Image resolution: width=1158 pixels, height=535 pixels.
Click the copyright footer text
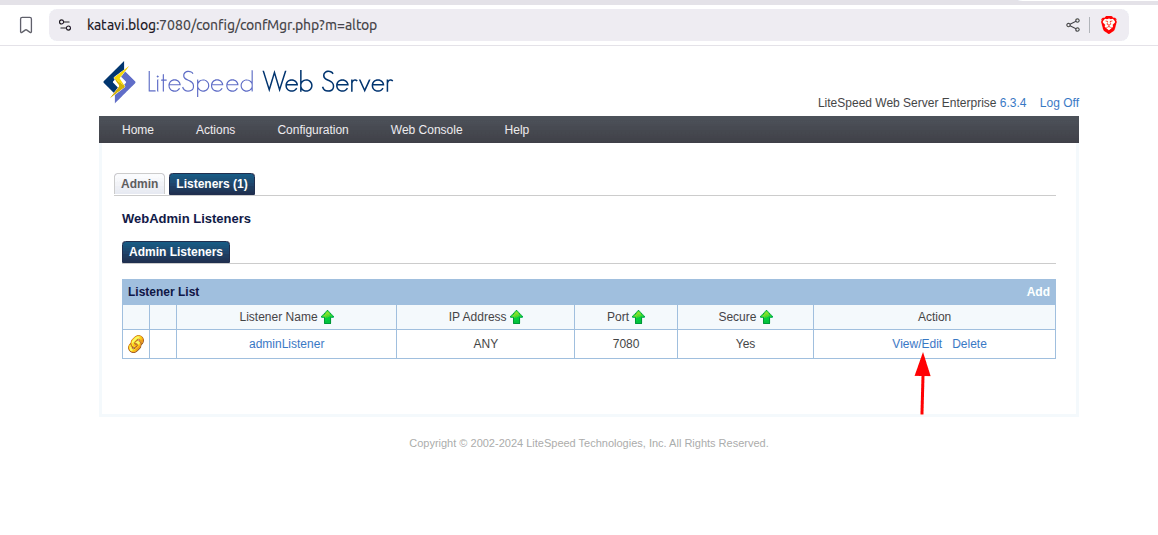589,443
